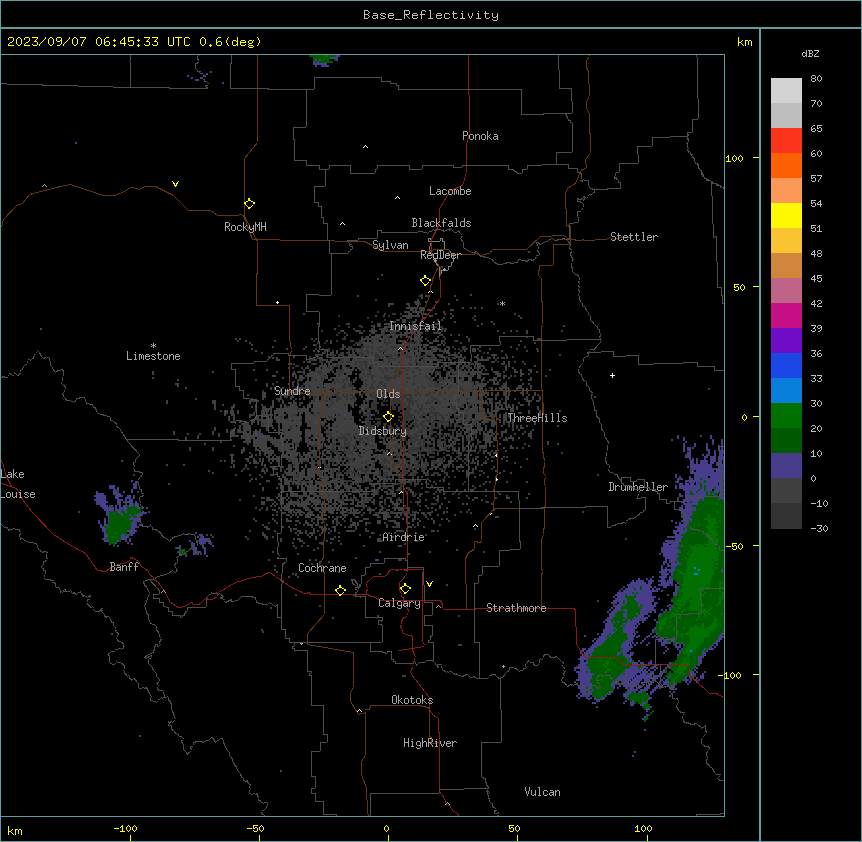
Task: Click the HighRiver label
Action: click(x=430, y=743)
